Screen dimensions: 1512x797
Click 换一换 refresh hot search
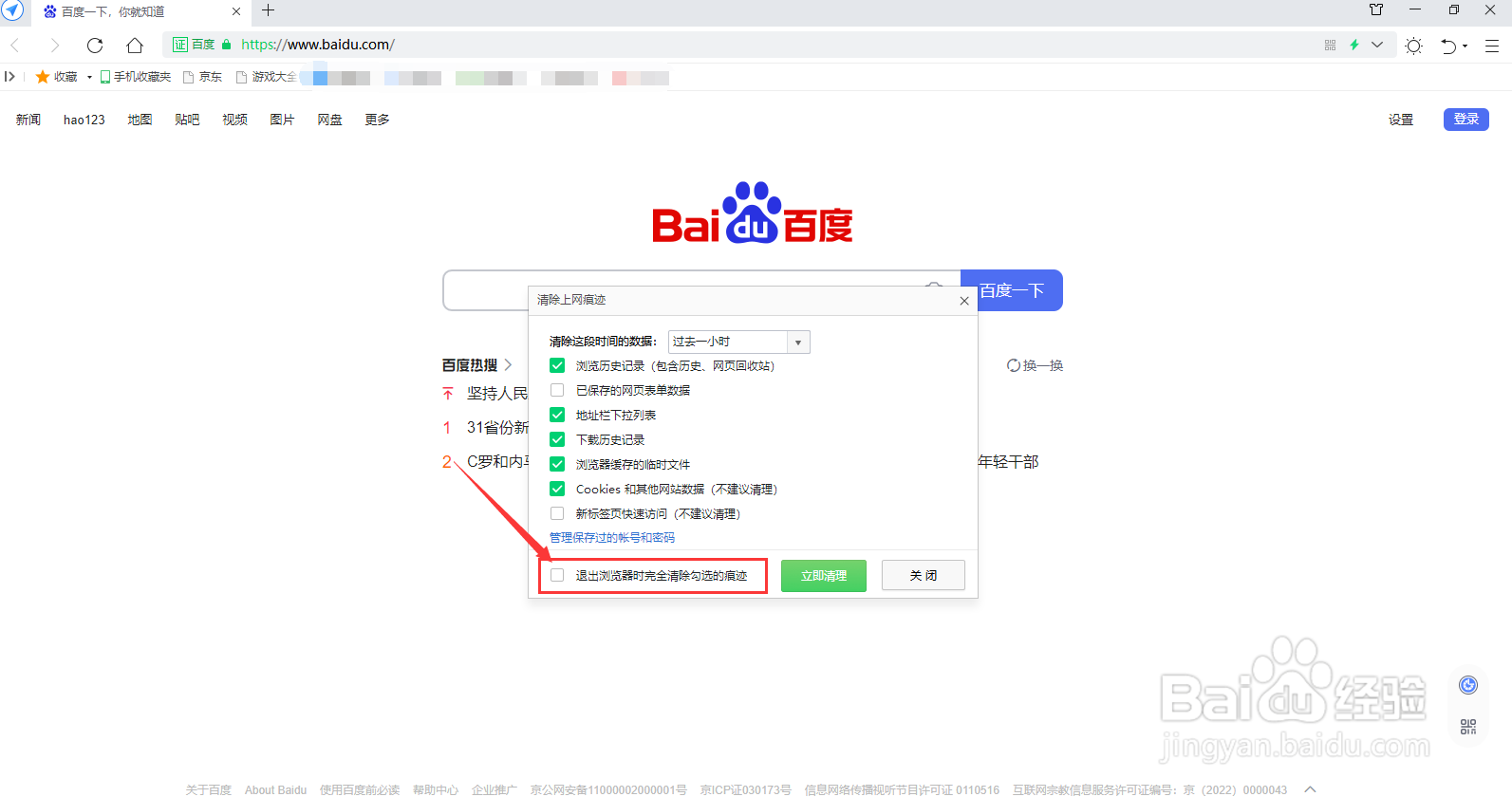[1035, 365]
